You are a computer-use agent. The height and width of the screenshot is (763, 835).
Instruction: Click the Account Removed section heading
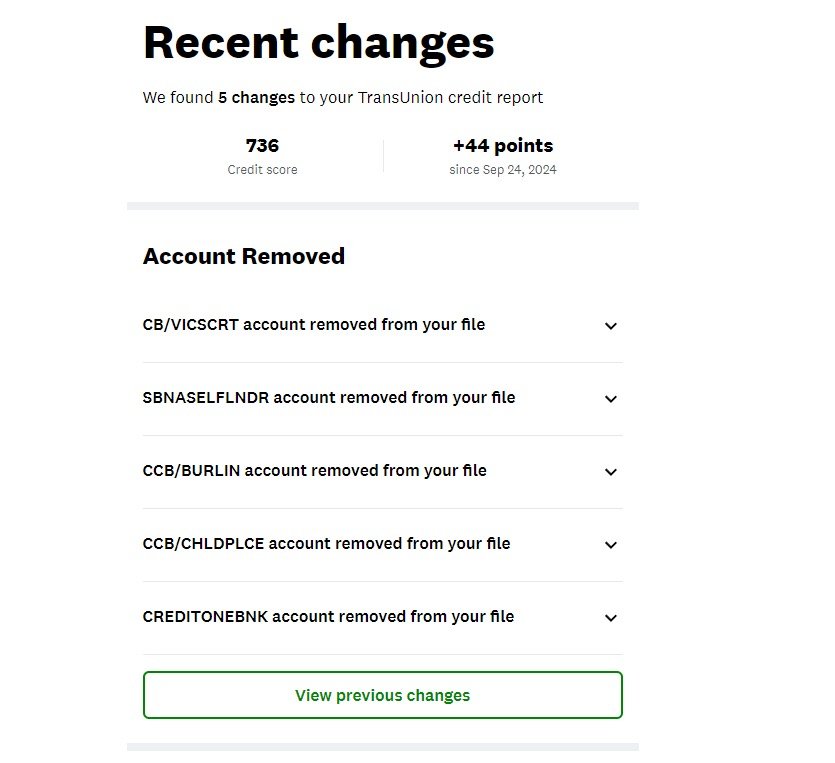[x=244, y=256]
